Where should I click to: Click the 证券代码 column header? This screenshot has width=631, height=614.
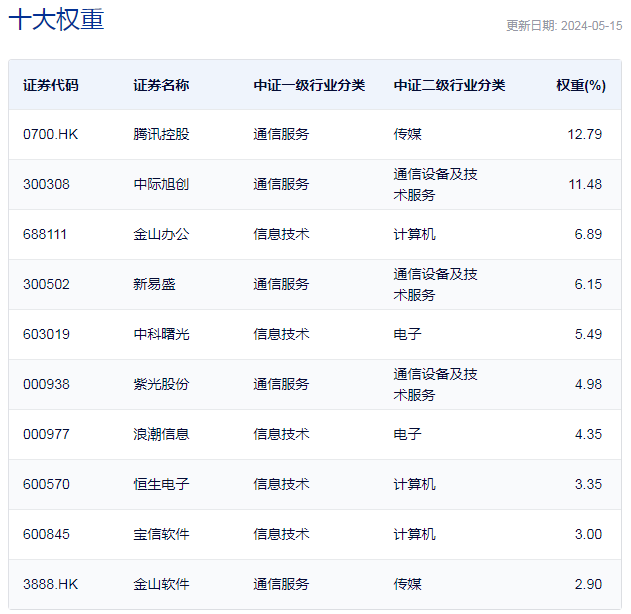[x=51, y=85]
